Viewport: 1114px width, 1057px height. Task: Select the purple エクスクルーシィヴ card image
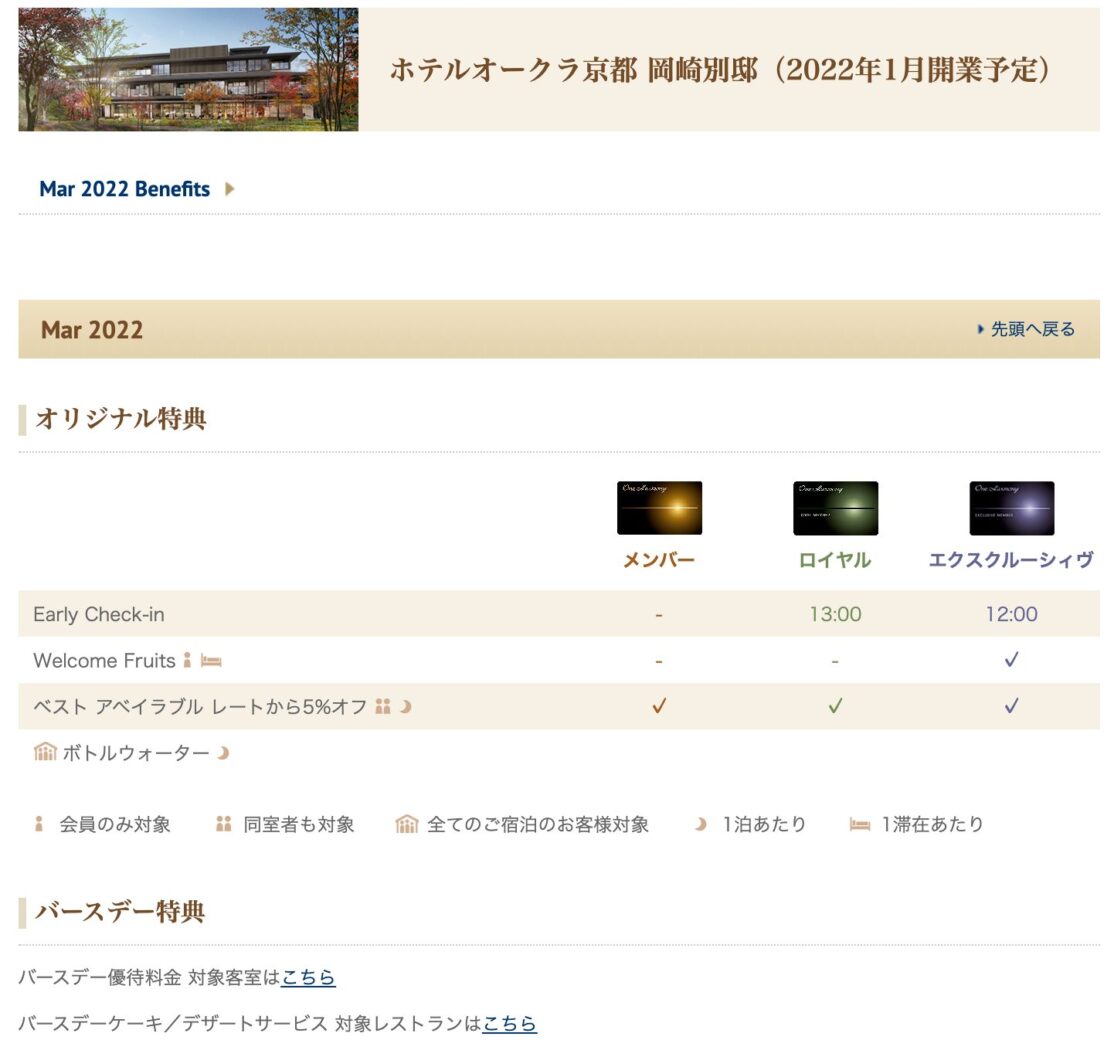(1012, 508)
